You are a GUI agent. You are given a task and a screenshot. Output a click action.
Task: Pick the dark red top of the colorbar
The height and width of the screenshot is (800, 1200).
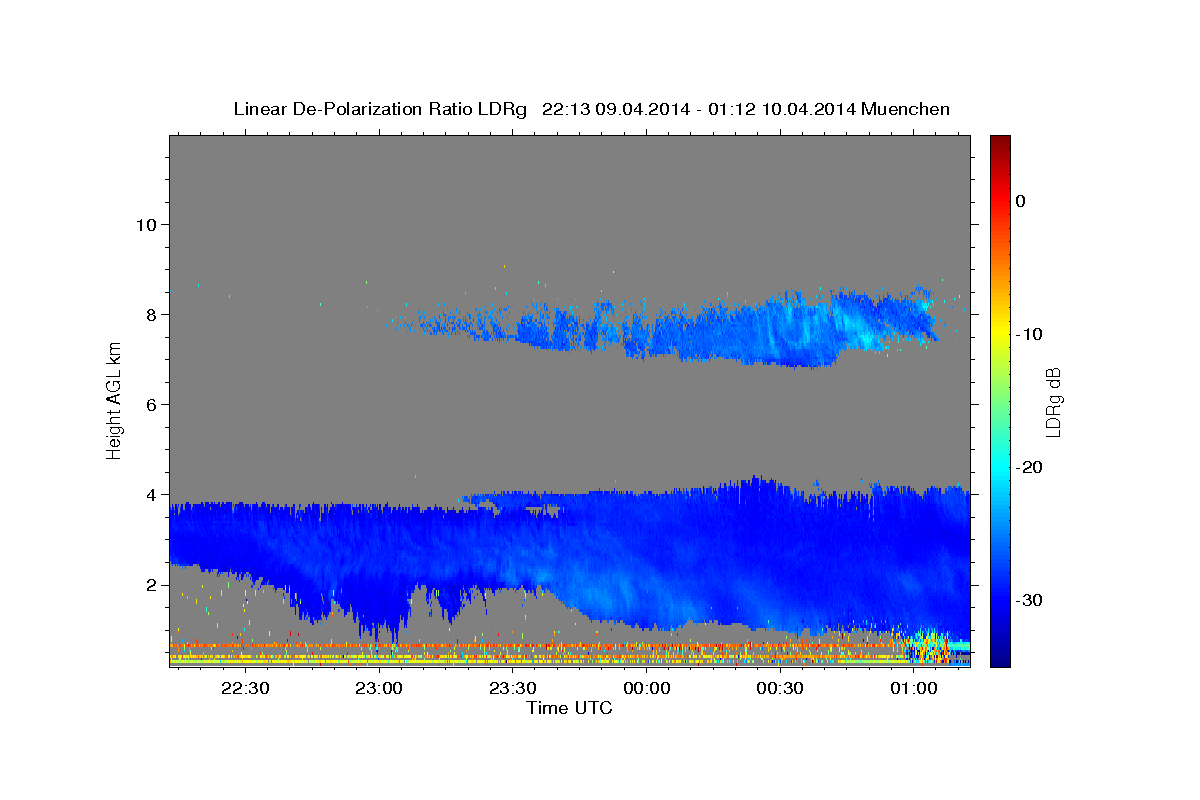[x=1000, y=142]
